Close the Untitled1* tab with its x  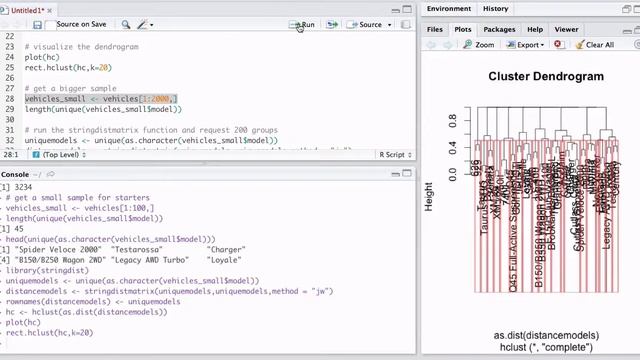pyautogui.click(x=50, y=10)
